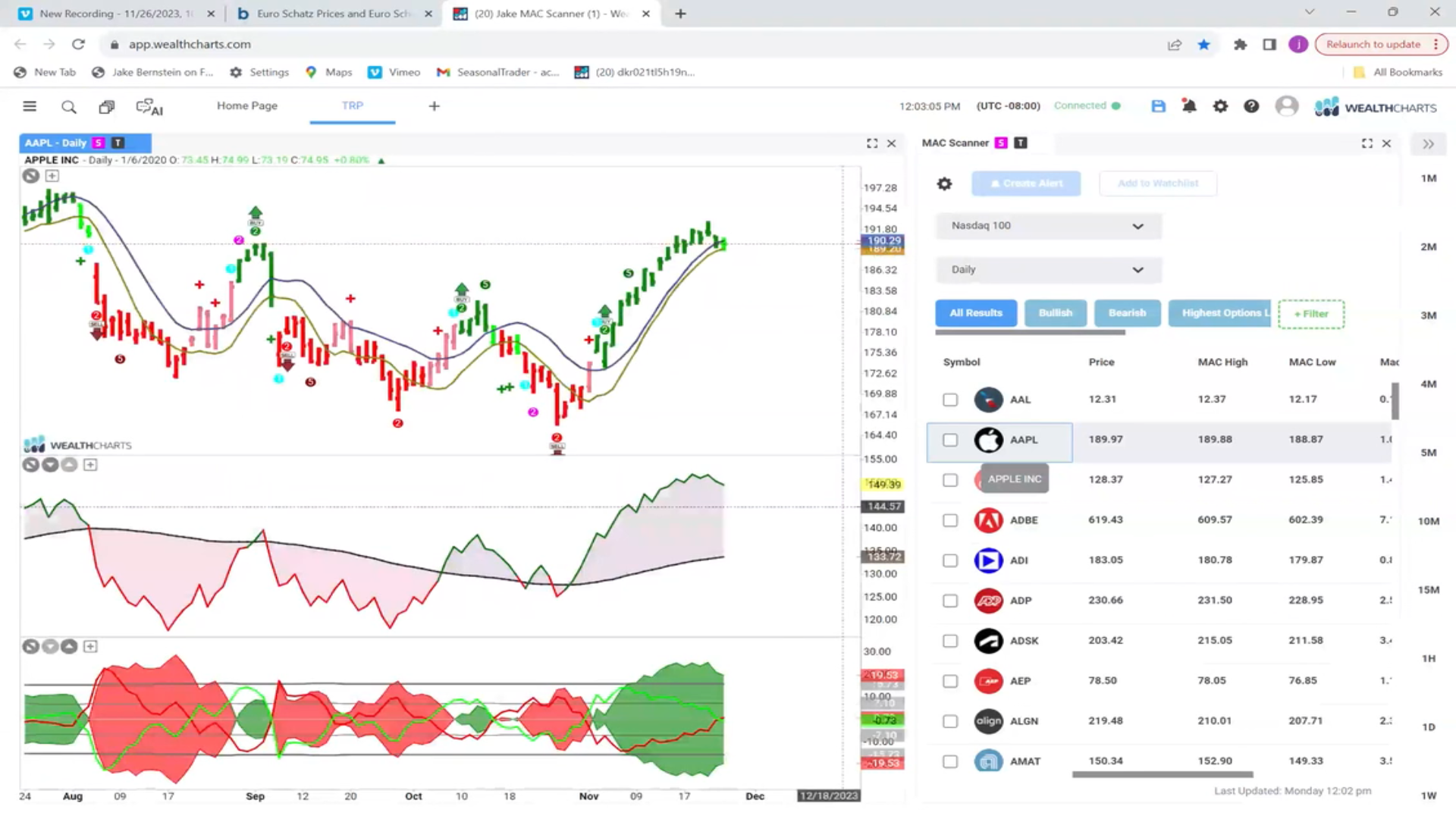Bookmark this page with the star icon
Image resolution: width=1456 pixels, height=819 pixels.
tap(1203, 45)
